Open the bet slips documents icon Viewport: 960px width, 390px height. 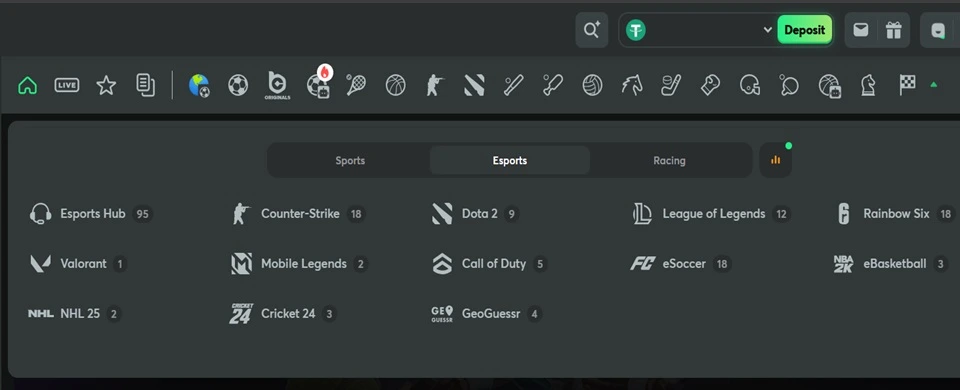(145, 85)
